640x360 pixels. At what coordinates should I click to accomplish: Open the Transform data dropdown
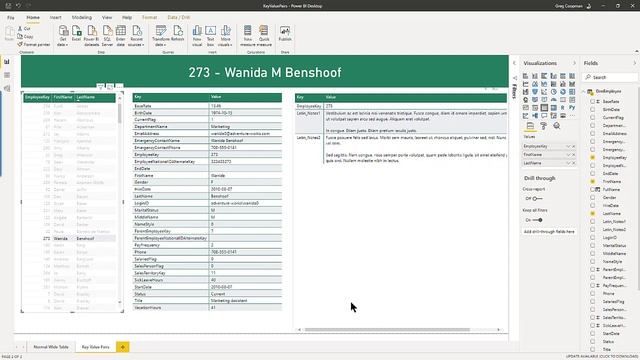click(161, 36)
